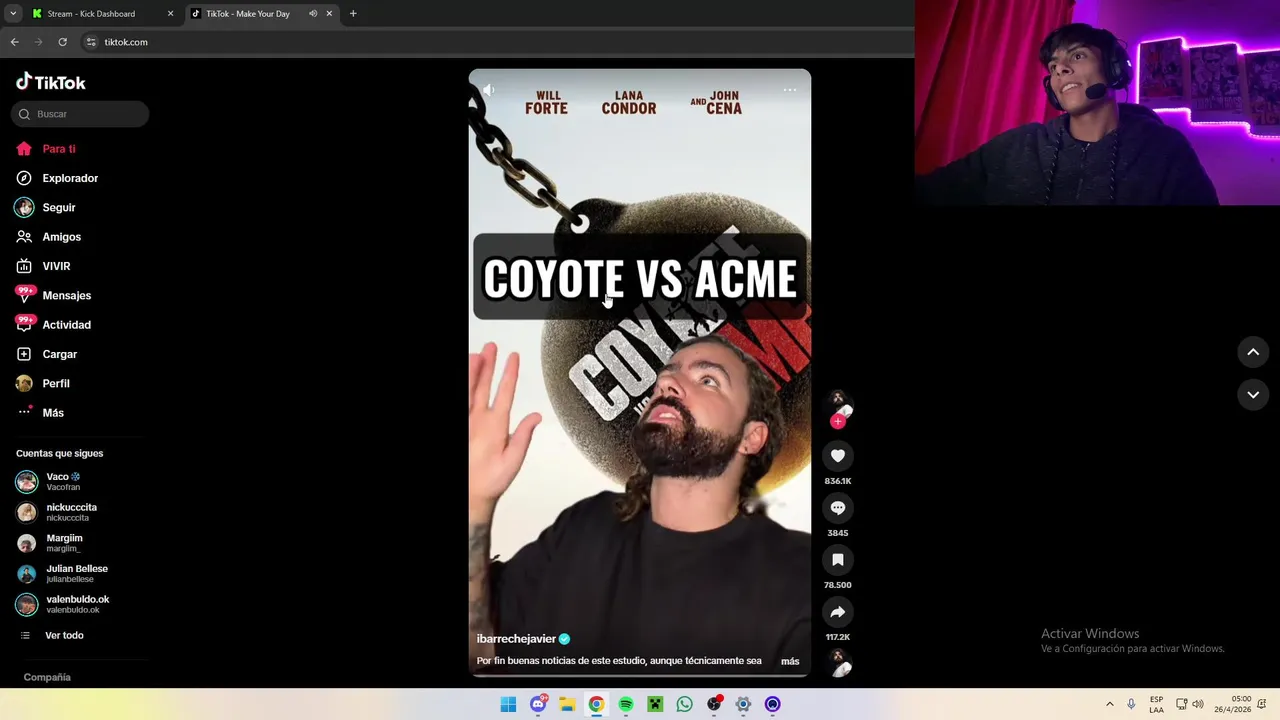Open the valenbuldo.ok followed account
This screenshot has width=1280, height=720.
point(63,604)
